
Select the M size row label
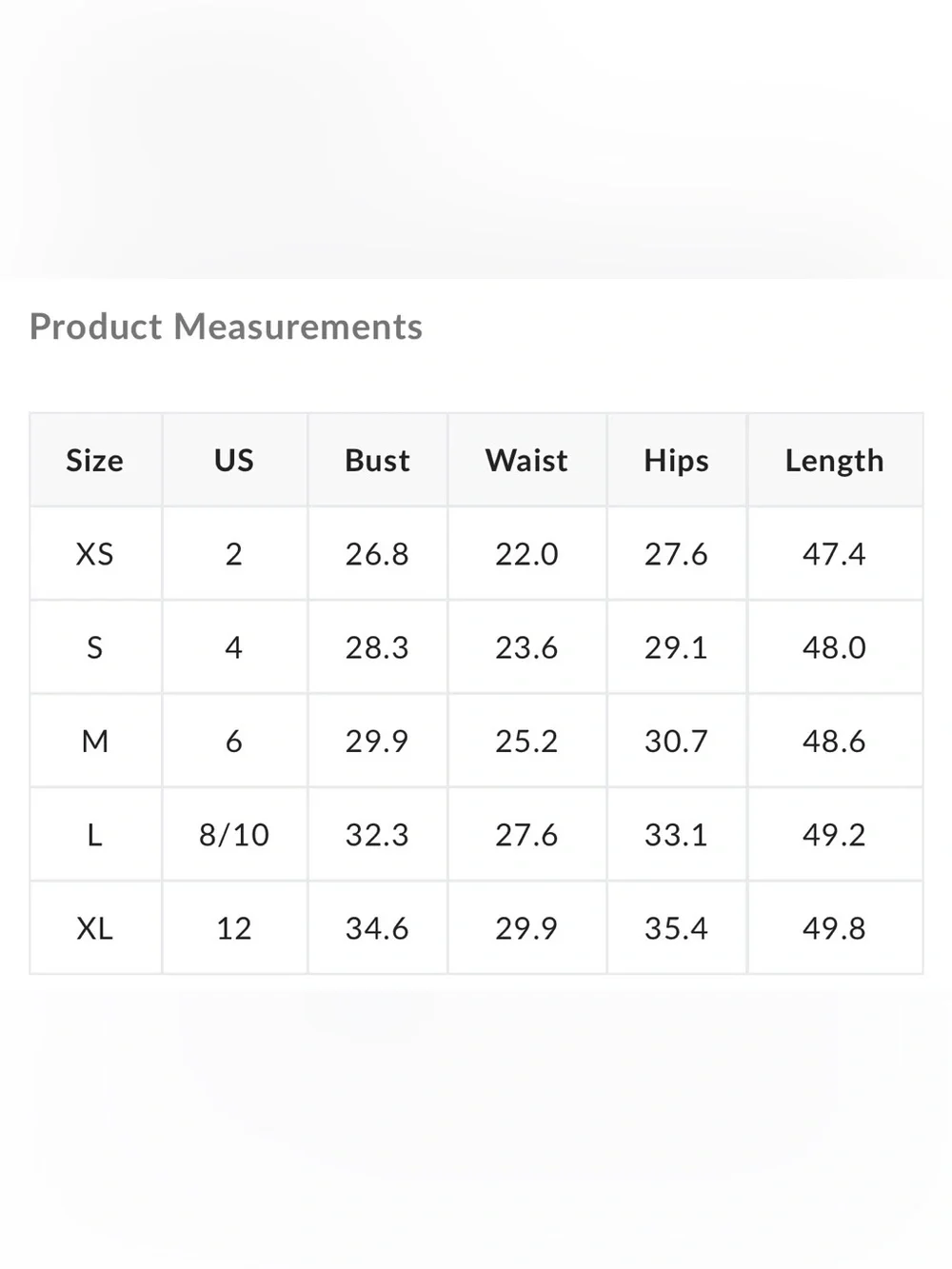[95, 741]
